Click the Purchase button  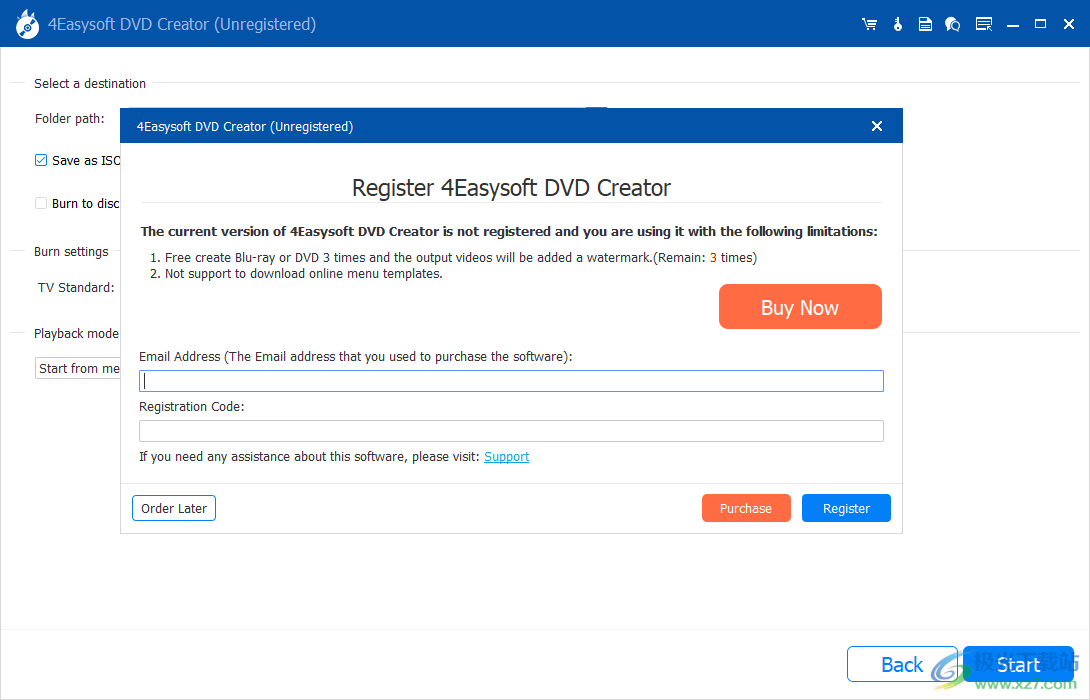point(746,508)
